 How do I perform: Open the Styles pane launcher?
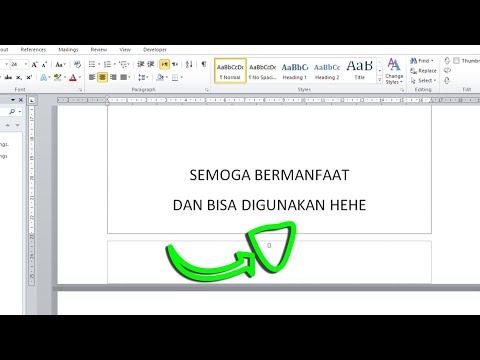[402, 90]
